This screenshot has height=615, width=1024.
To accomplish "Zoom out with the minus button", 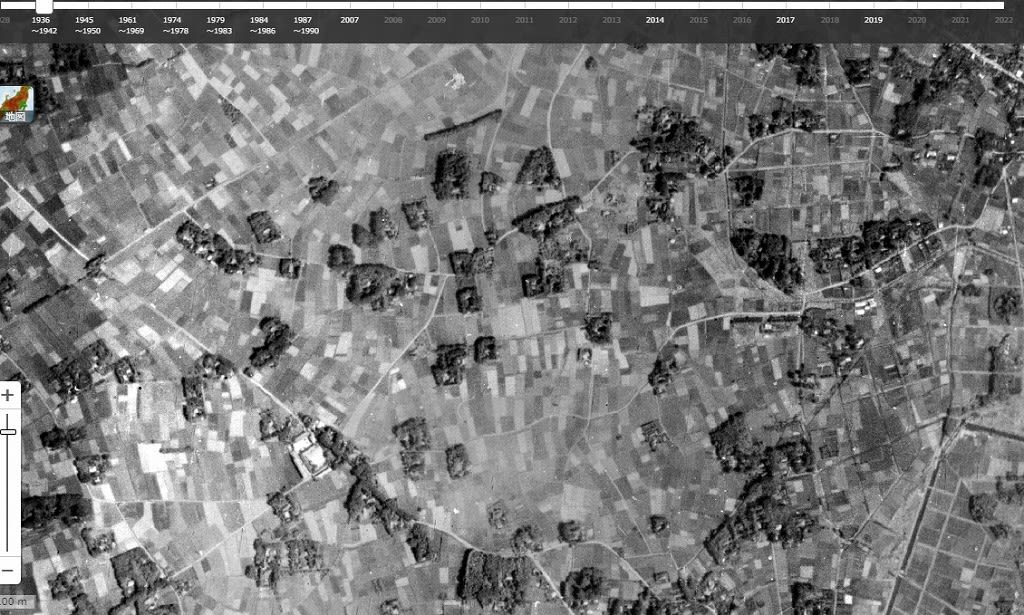I will (x=7, y=570).
